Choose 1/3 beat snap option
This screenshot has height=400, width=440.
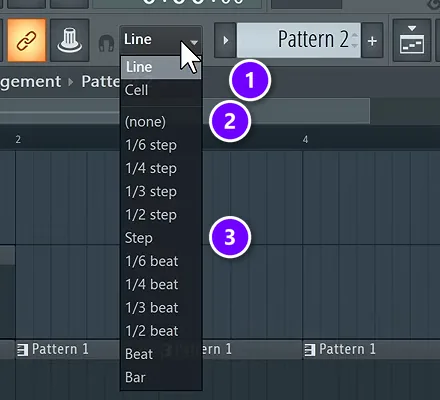click(161, 308)
